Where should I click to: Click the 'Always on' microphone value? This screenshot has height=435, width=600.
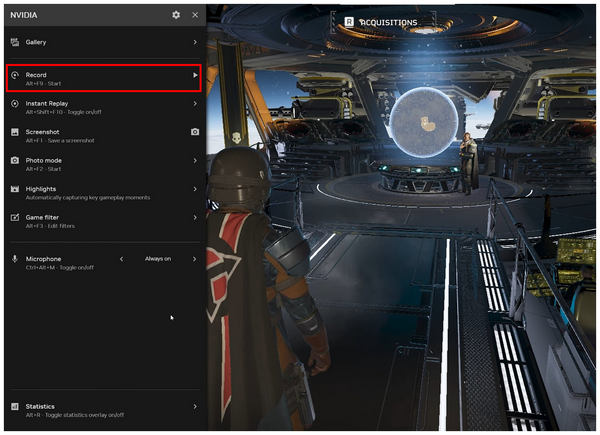click(158, 259)
